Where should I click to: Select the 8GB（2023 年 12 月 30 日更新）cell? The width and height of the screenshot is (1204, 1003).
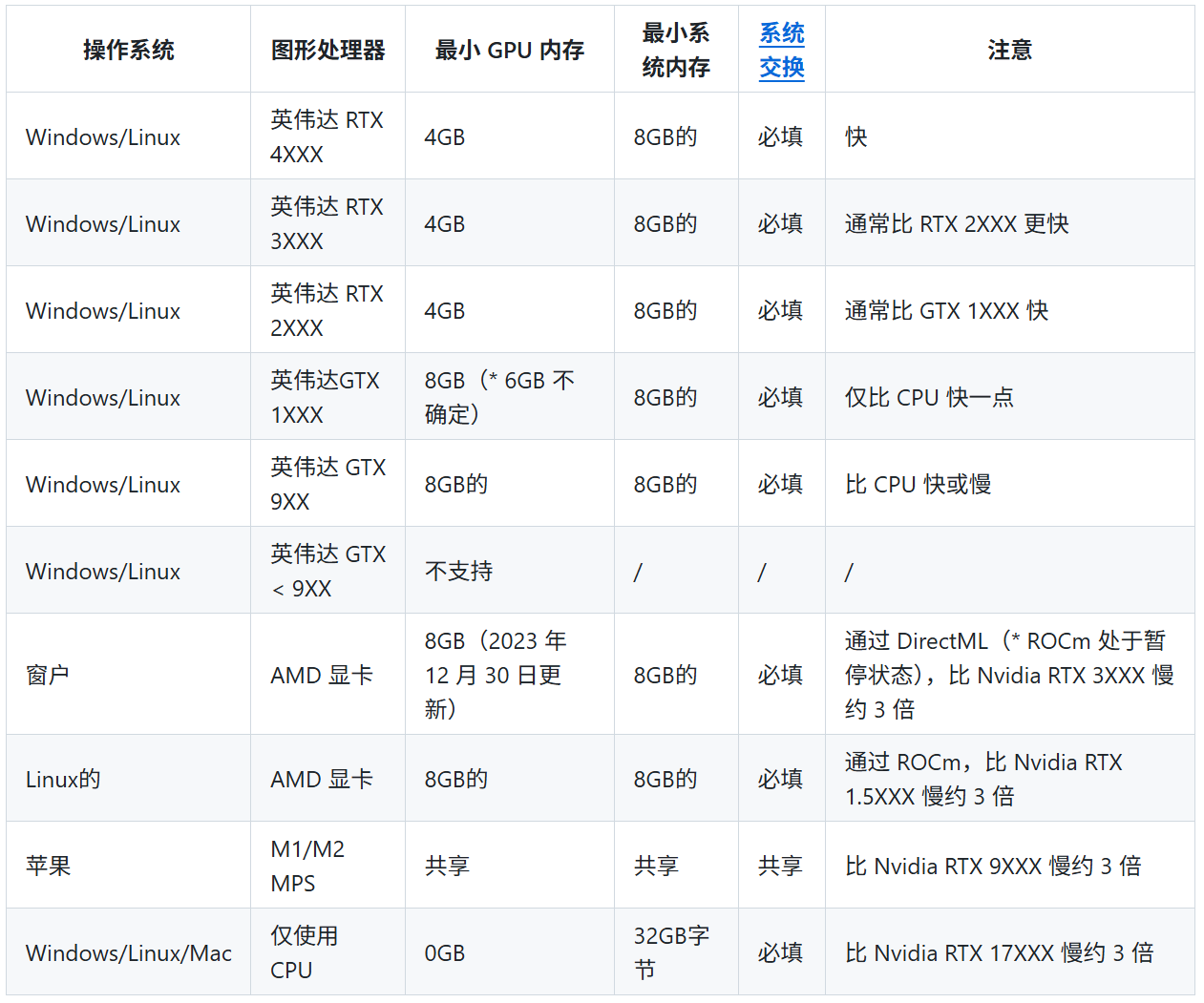point(496,675)
